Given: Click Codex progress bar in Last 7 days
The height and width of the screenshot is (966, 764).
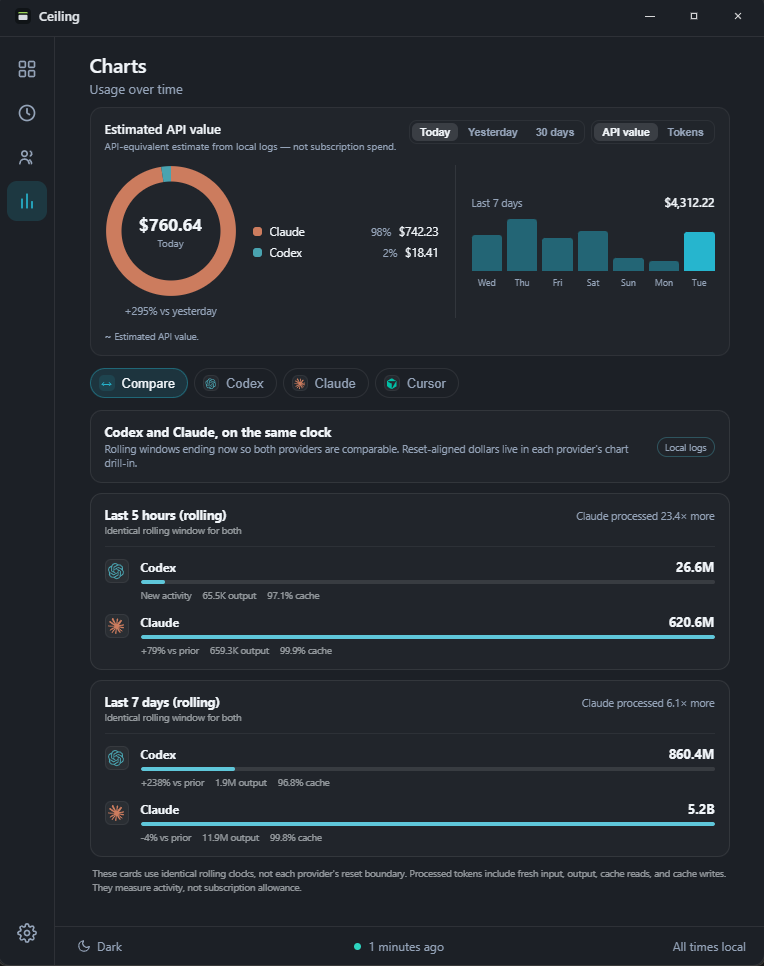Looking at the screenshot, I should tap(428, 769).
